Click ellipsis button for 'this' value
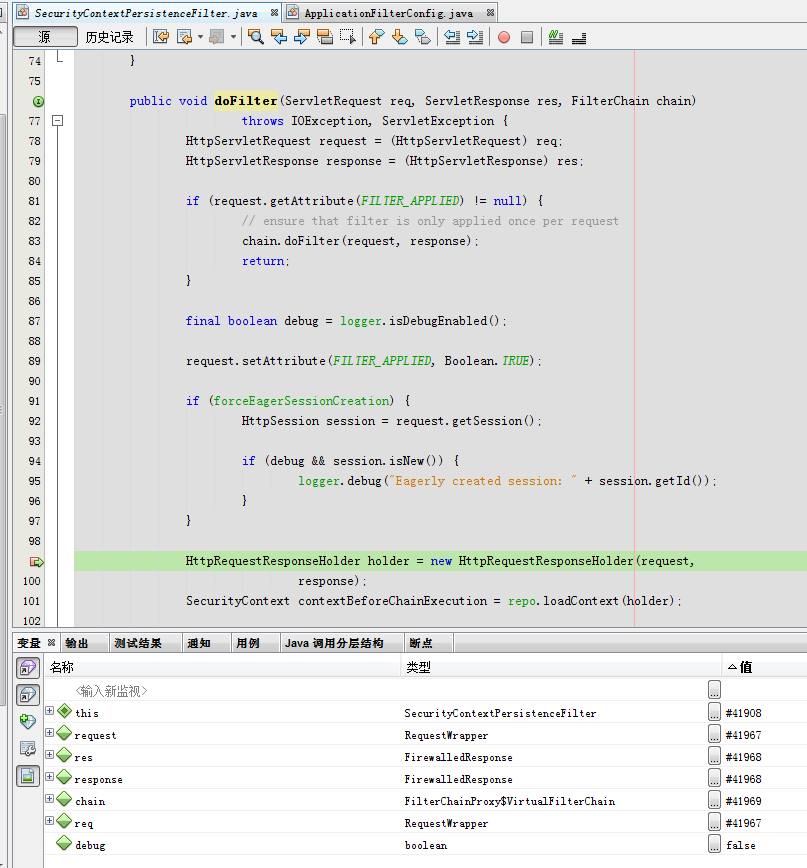 714,712
